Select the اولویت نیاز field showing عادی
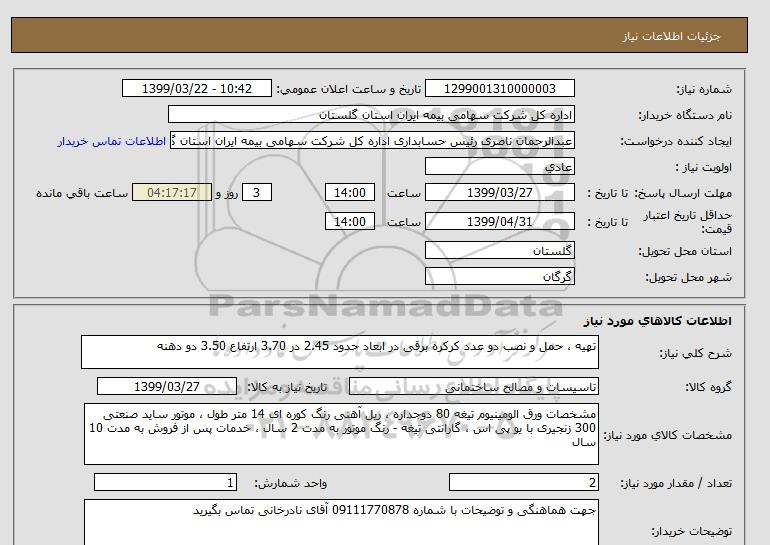 pos(499,166)
